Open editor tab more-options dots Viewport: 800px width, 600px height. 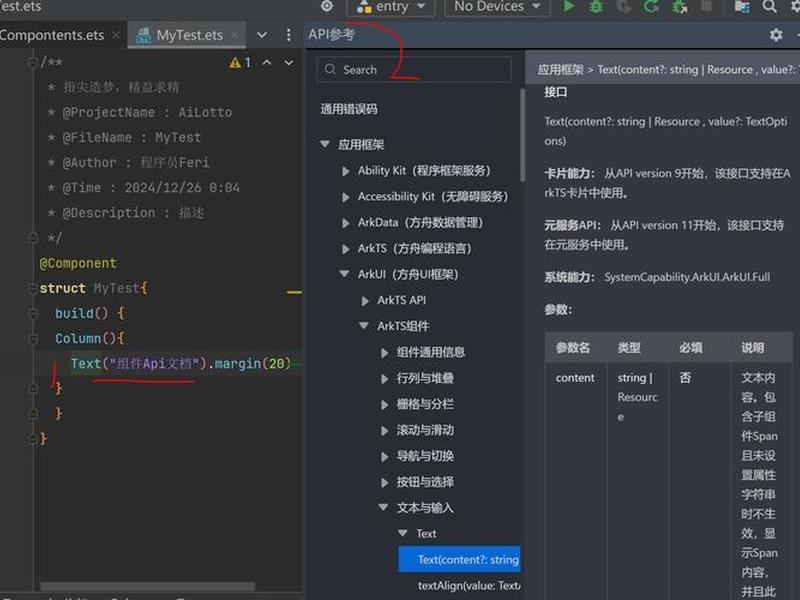289,35
